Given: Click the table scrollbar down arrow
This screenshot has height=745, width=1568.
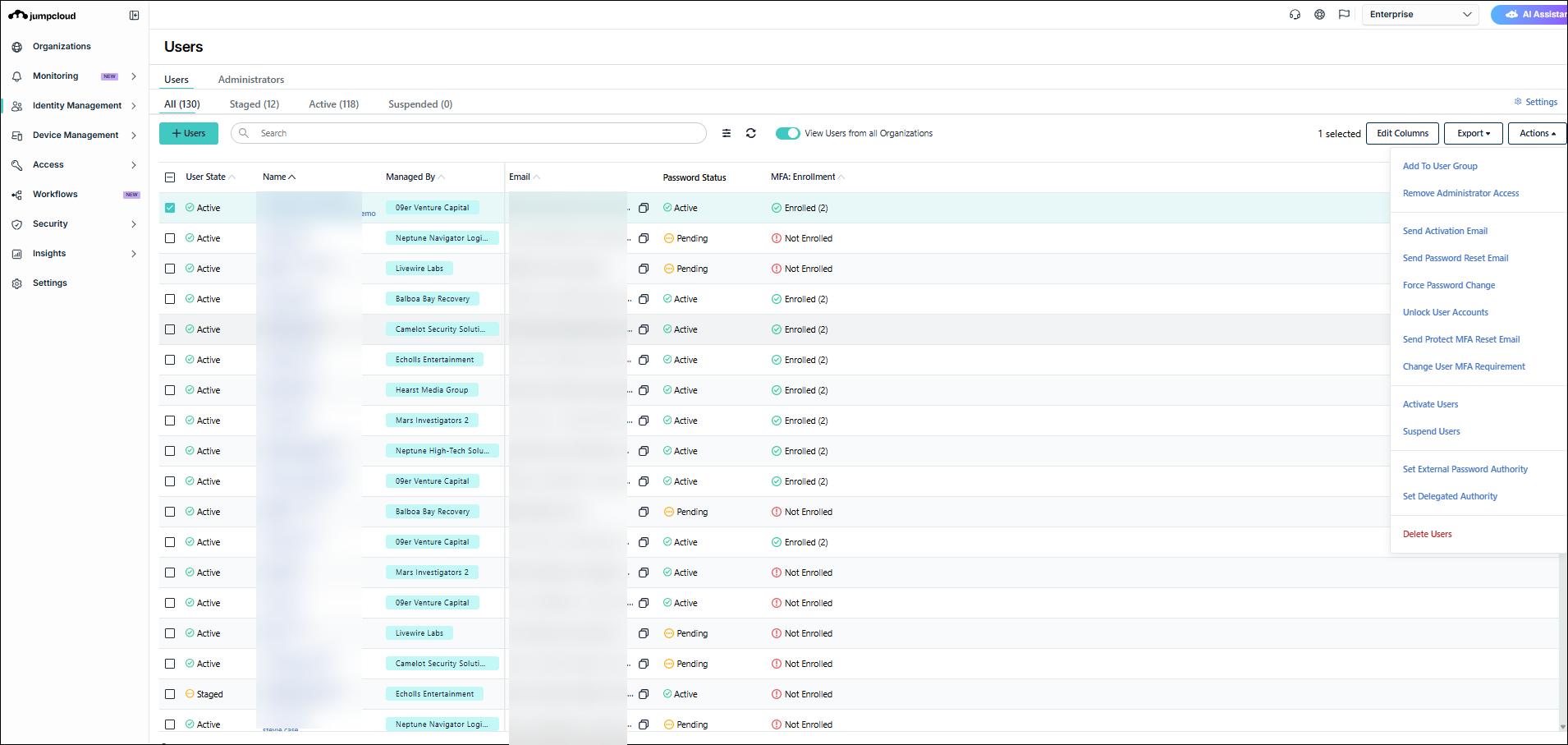Looking at the screenshot, I should point(1562,727).
